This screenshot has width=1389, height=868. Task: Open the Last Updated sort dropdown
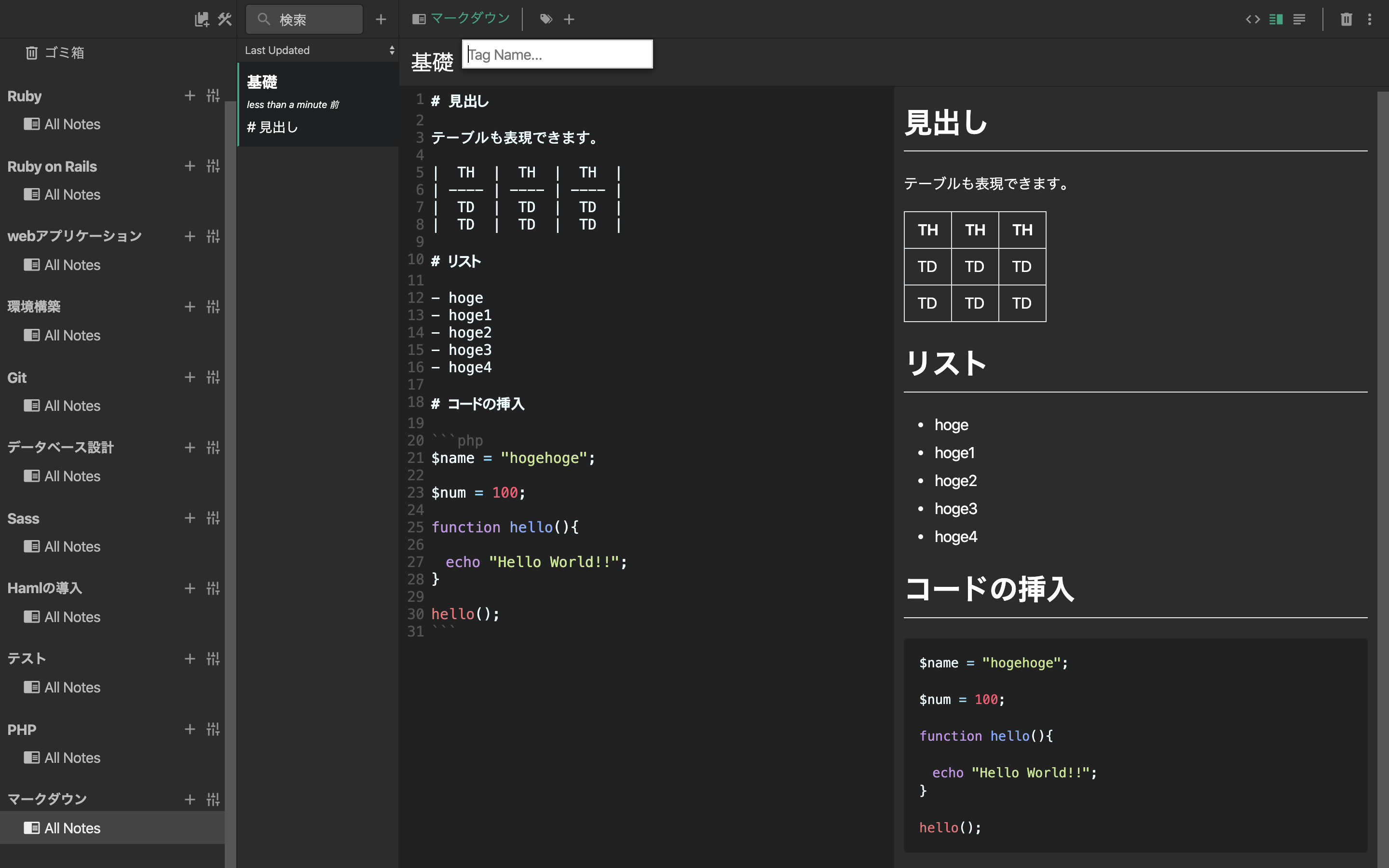318,50
